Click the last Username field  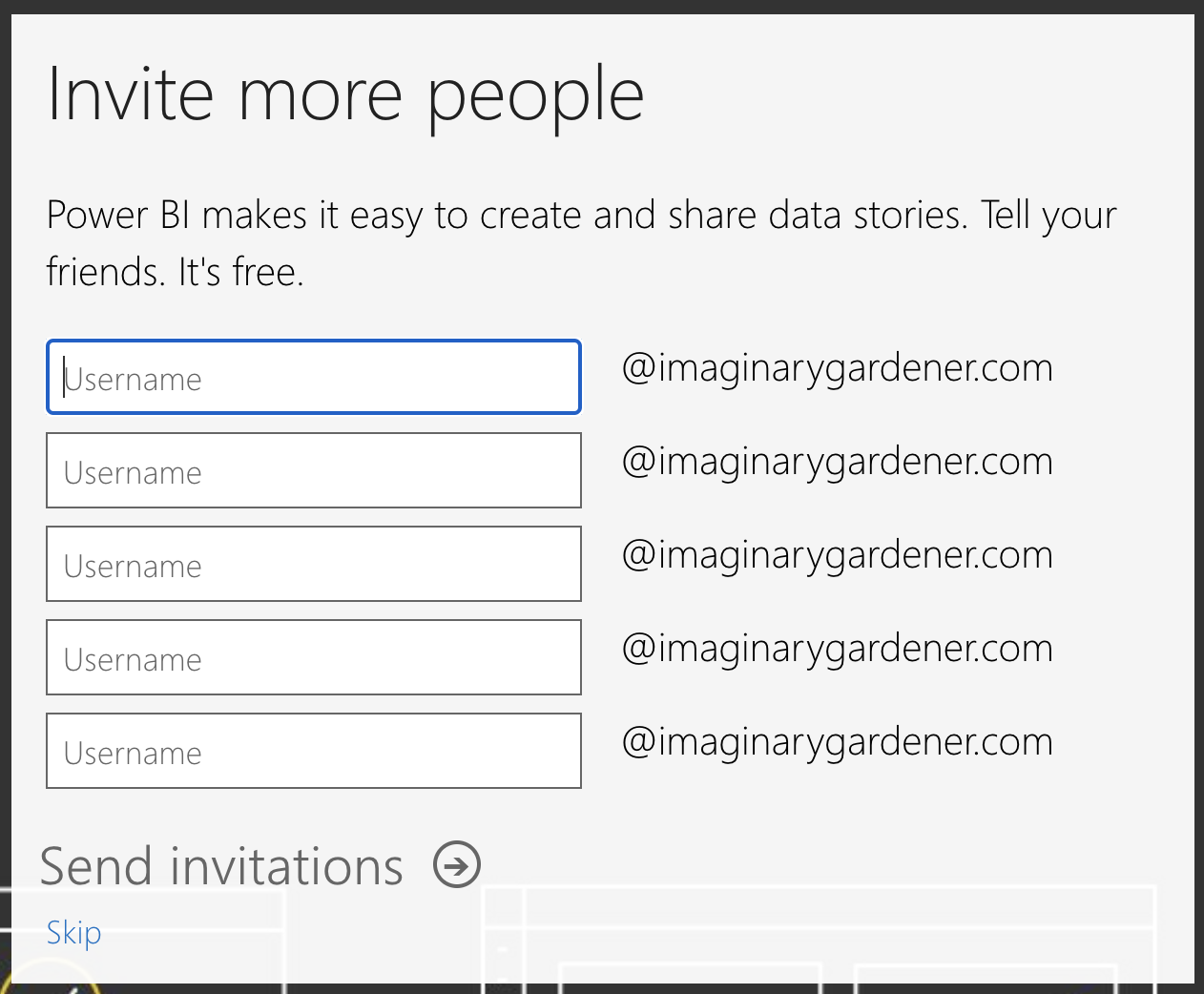pos(314,752)
